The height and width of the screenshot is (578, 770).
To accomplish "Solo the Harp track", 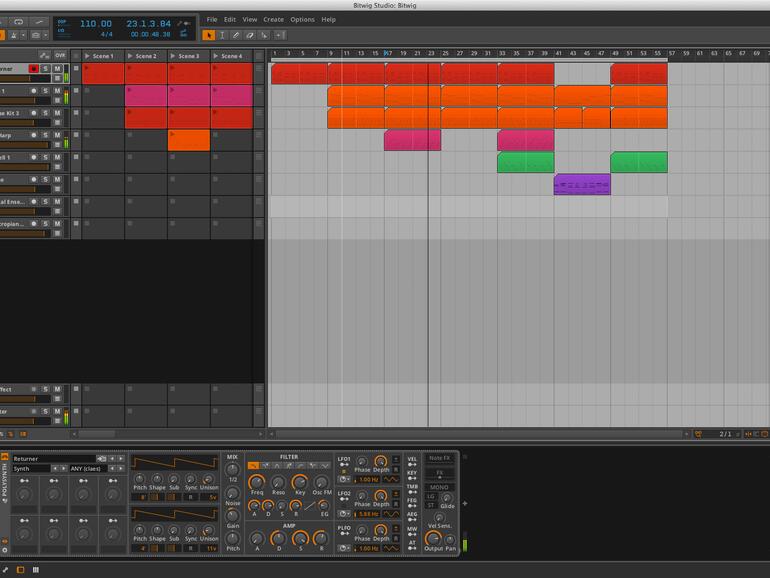I will (x=45, y=135).
